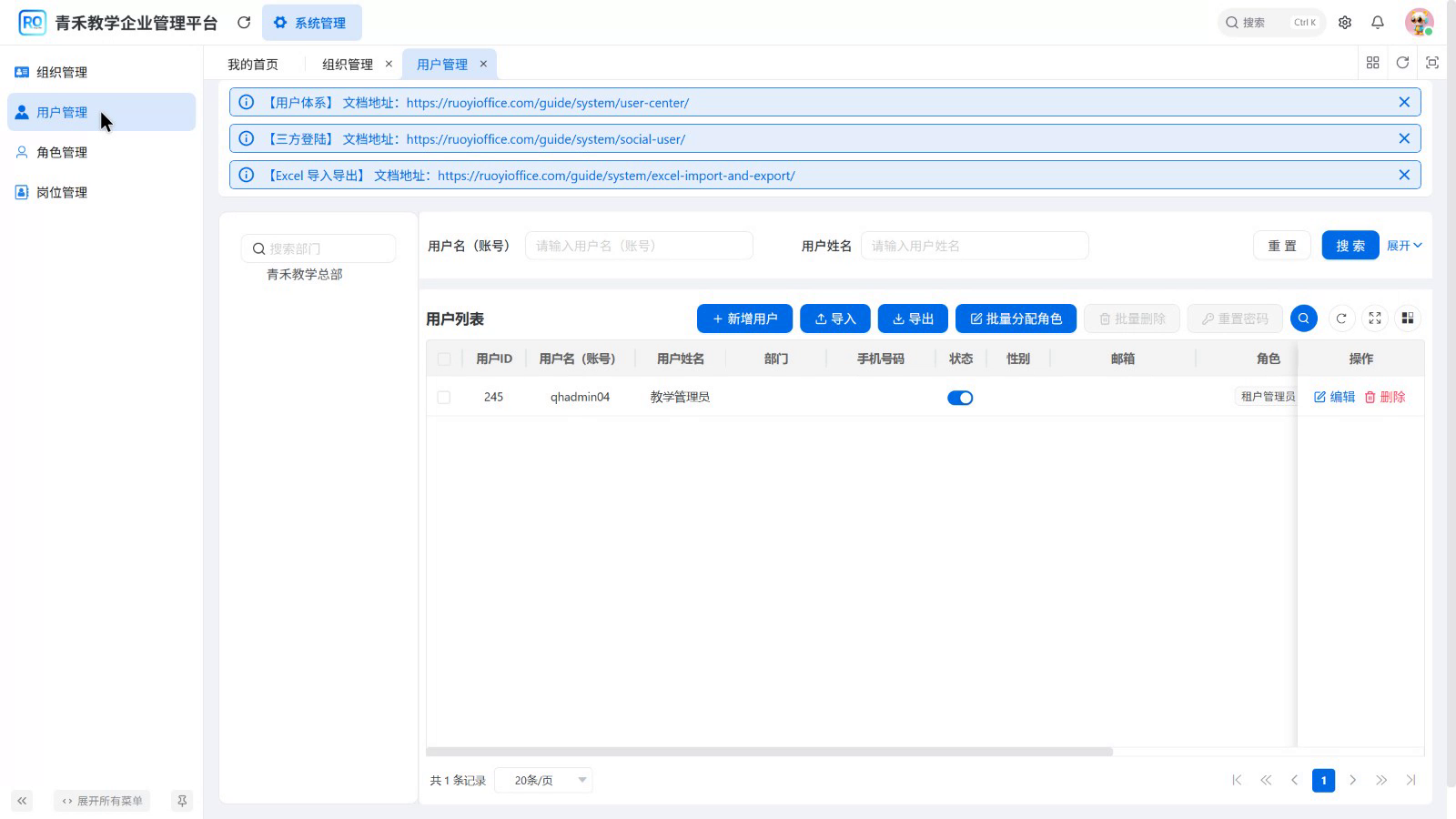Click the 导出 button
The width and height of the screenshot is (1456, 819).
click(913, 318)
